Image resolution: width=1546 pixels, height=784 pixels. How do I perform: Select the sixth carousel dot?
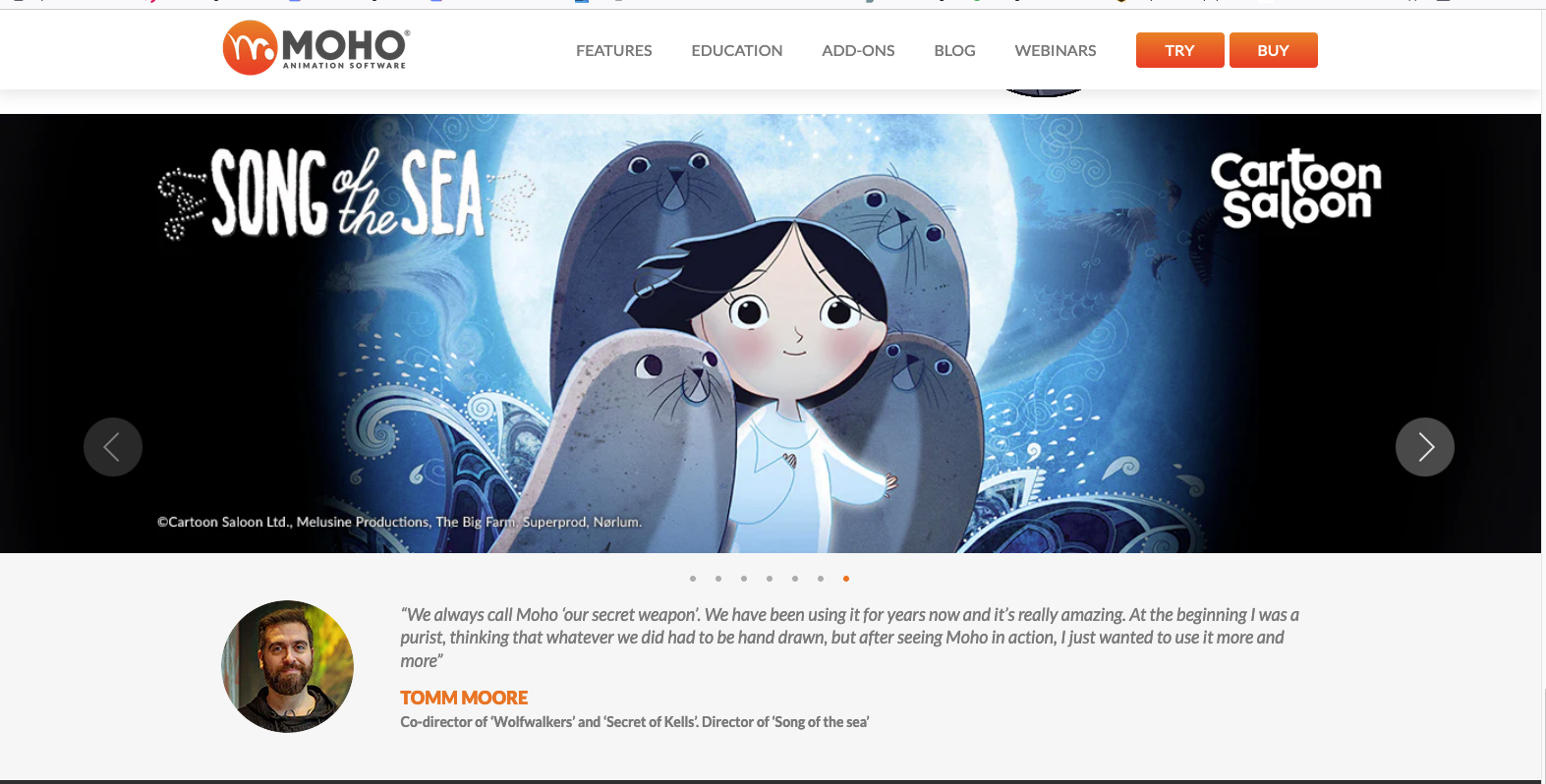click(821, 579)
